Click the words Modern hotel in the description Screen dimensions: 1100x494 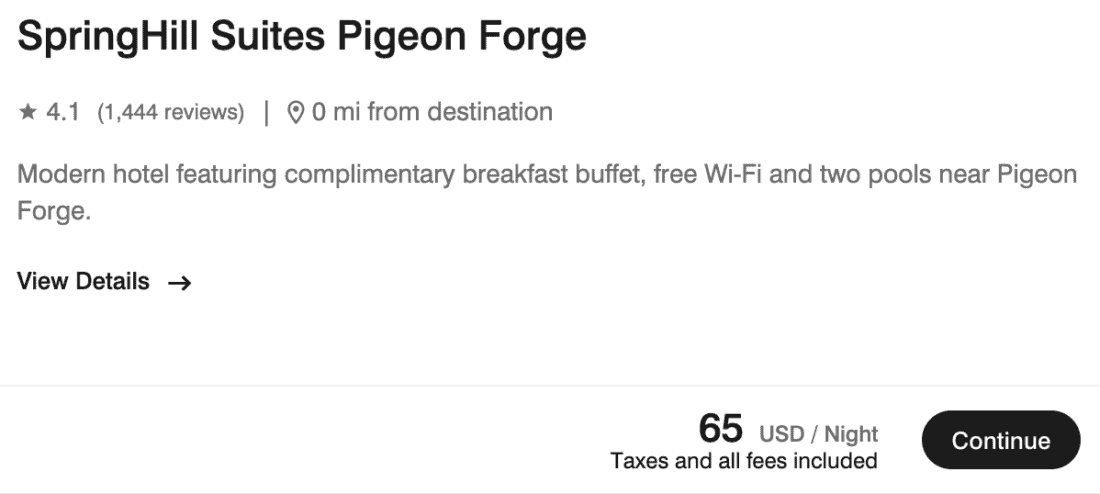click(86, 175)
